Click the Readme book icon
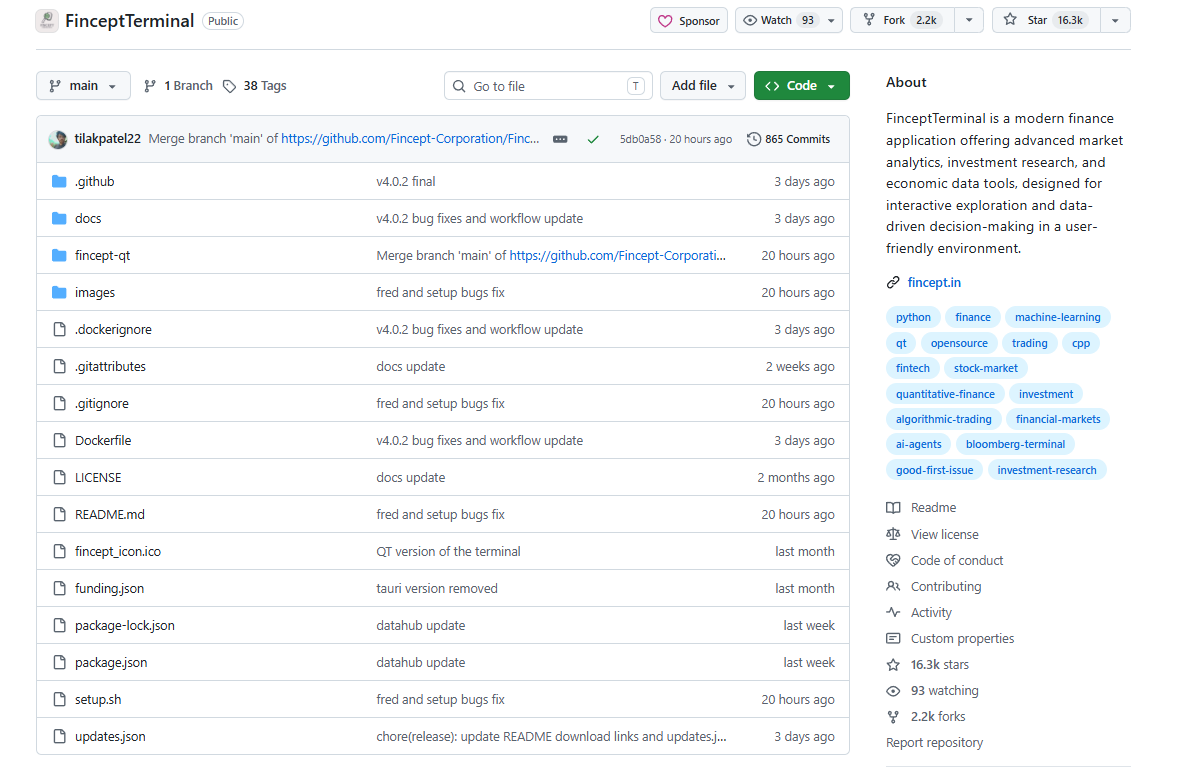 click(x=893, y=508)
